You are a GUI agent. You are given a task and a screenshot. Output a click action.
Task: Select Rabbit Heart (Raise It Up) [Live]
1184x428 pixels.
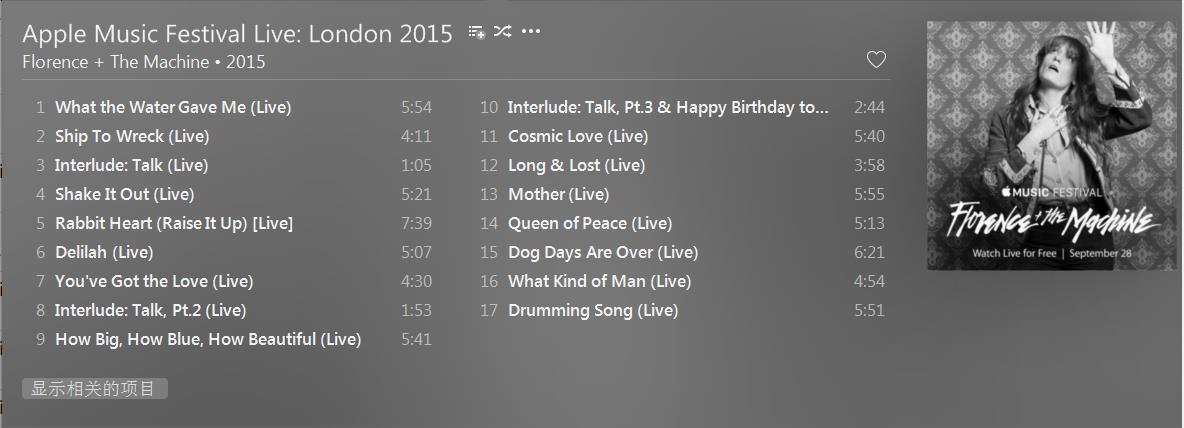[x=174, y=223]
